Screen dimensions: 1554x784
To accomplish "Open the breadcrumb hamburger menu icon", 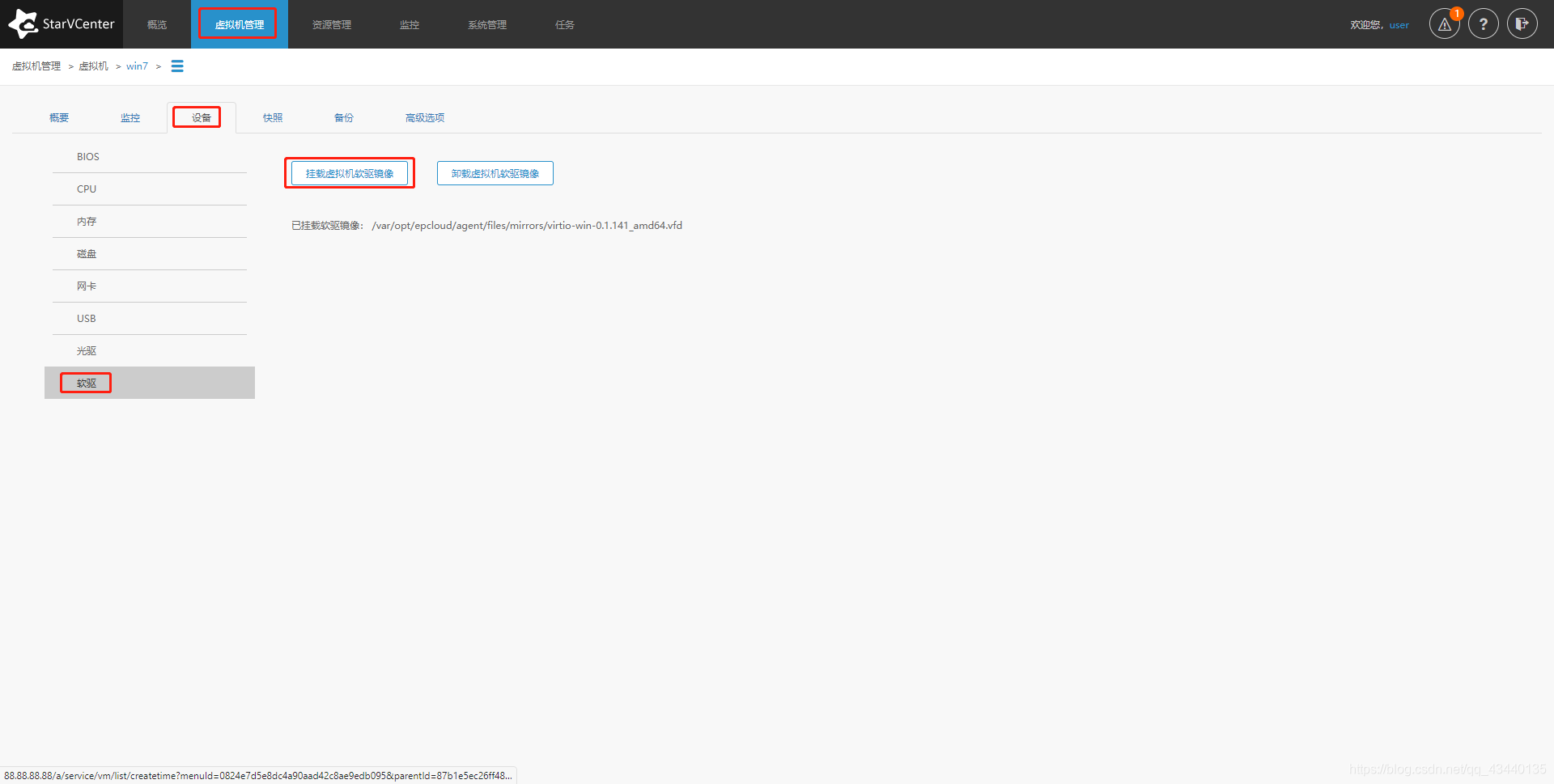I will click(177, 66).
